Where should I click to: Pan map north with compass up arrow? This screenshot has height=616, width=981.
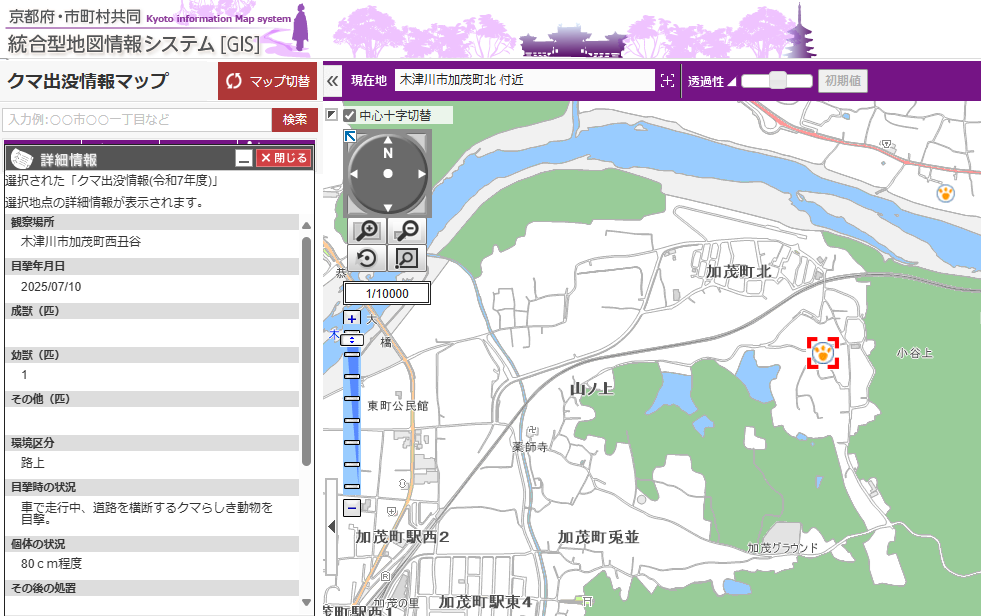[x=388, y=140]
